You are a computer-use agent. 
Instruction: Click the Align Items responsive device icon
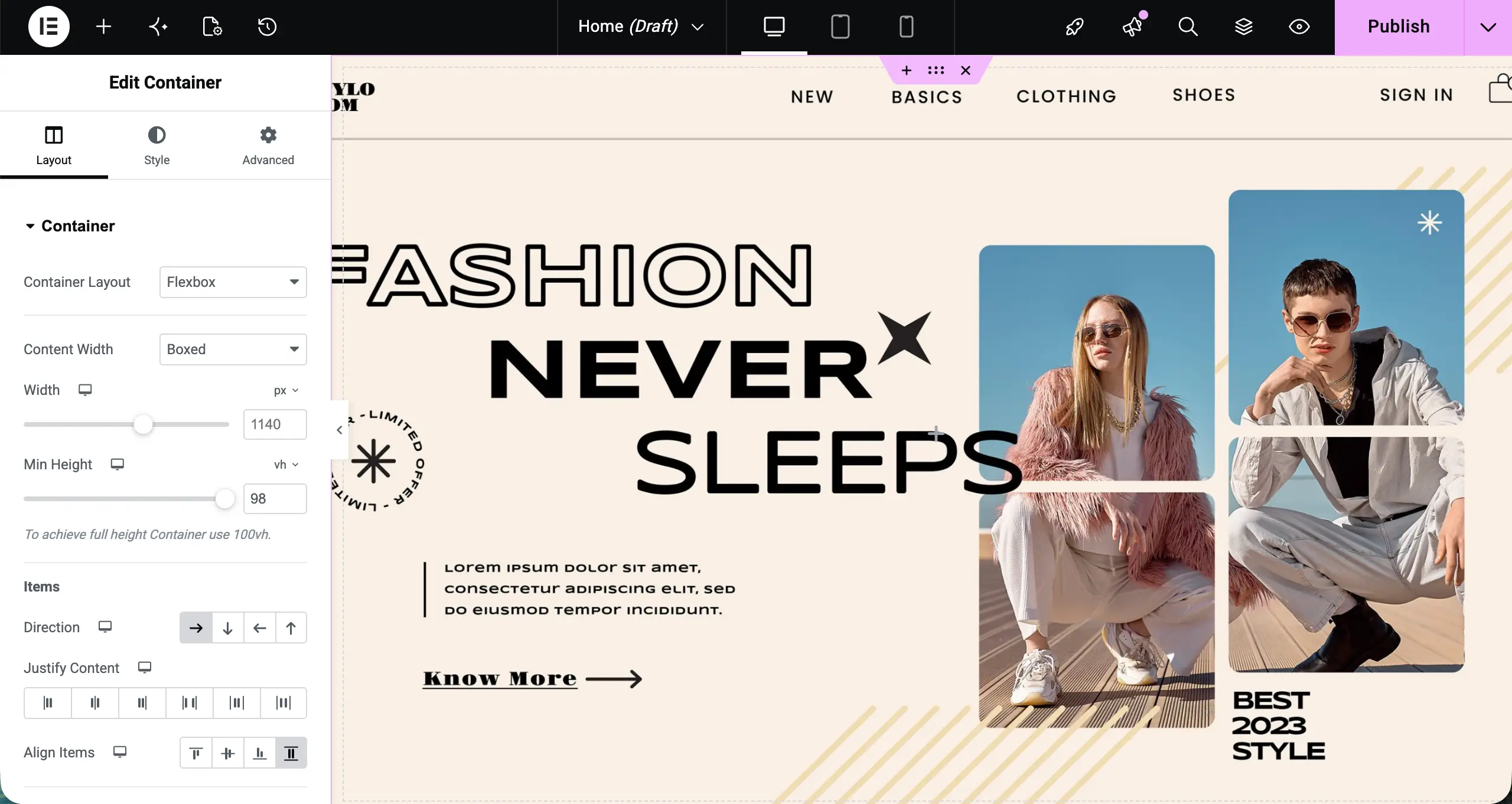(x=119, y=752)
